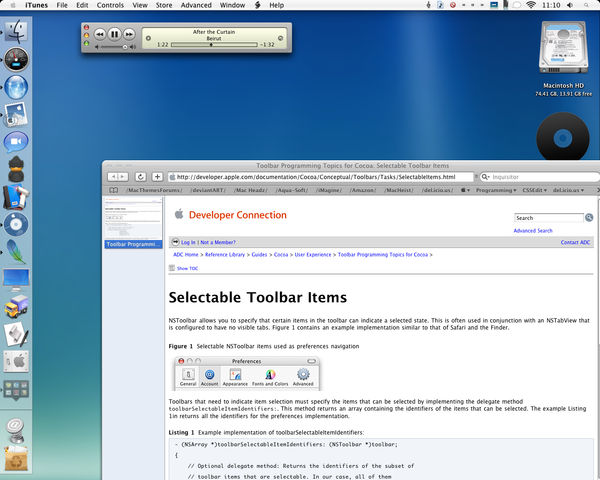The width and height of the screenshot is (600, 480).
Task: Open the Dashboard gauge icon in dock
Action: tap(16, 59)
